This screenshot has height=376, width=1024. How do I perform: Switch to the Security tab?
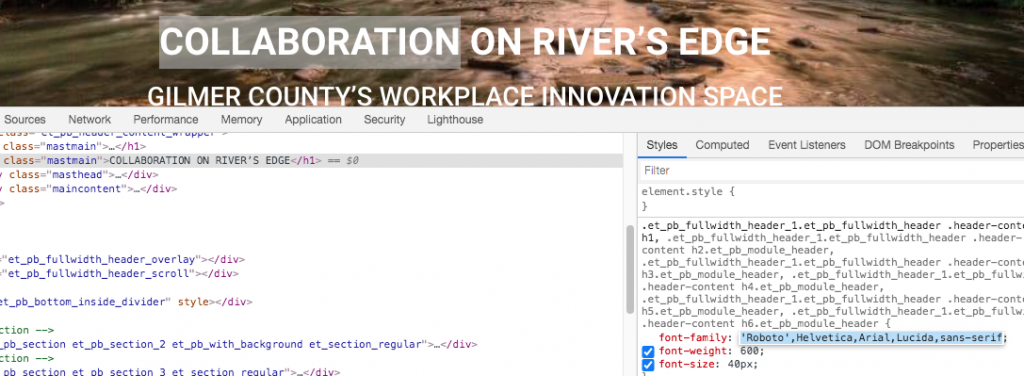385,119
